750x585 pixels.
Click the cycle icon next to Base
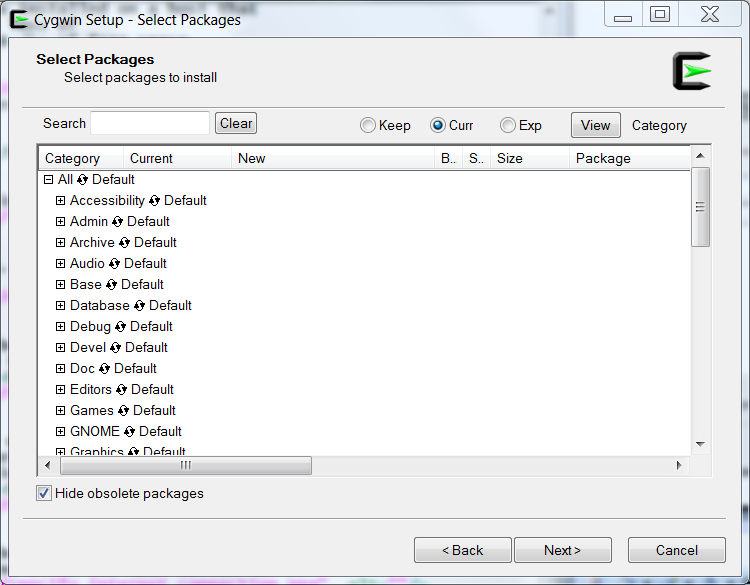[x=111, y=285]
